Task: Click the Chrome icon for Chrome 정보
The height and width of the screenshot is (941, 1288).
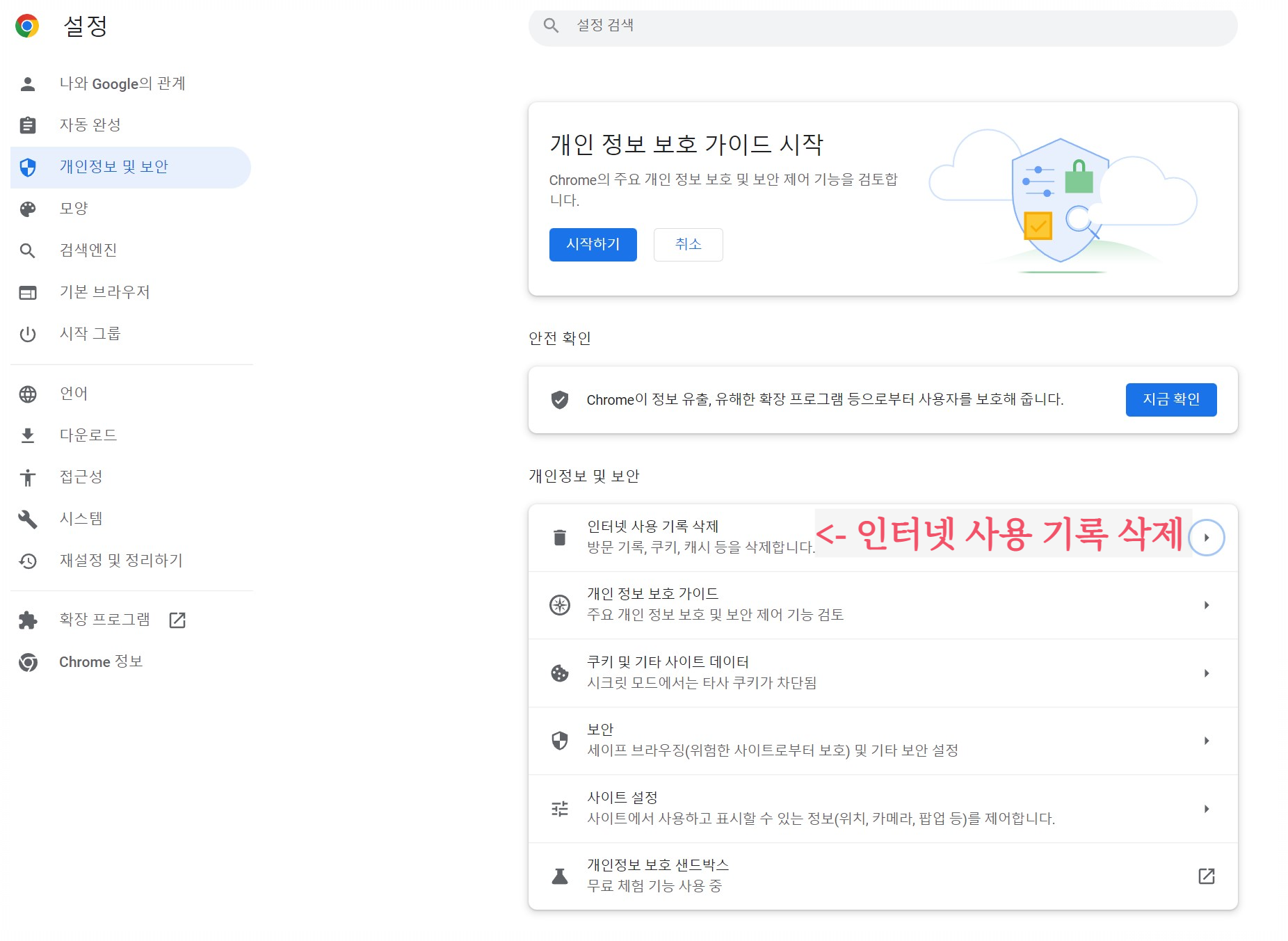Action: (x=28, y=662)
